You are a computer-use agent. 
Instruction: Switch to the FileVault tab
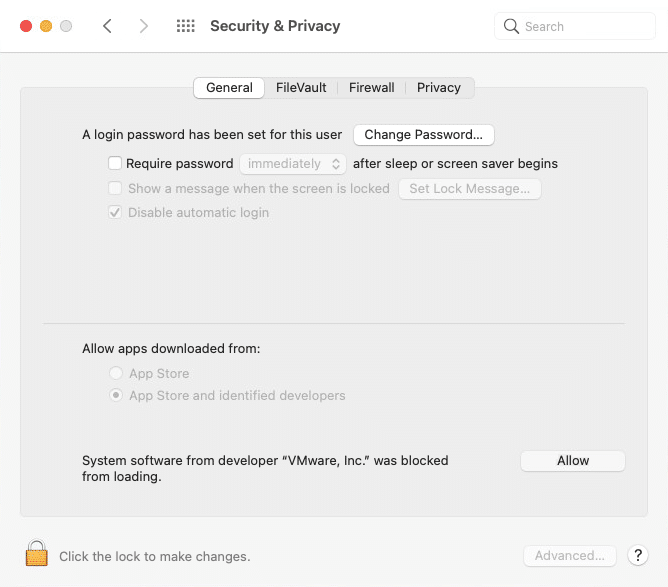pyautogui.click(x=301, y=88)
